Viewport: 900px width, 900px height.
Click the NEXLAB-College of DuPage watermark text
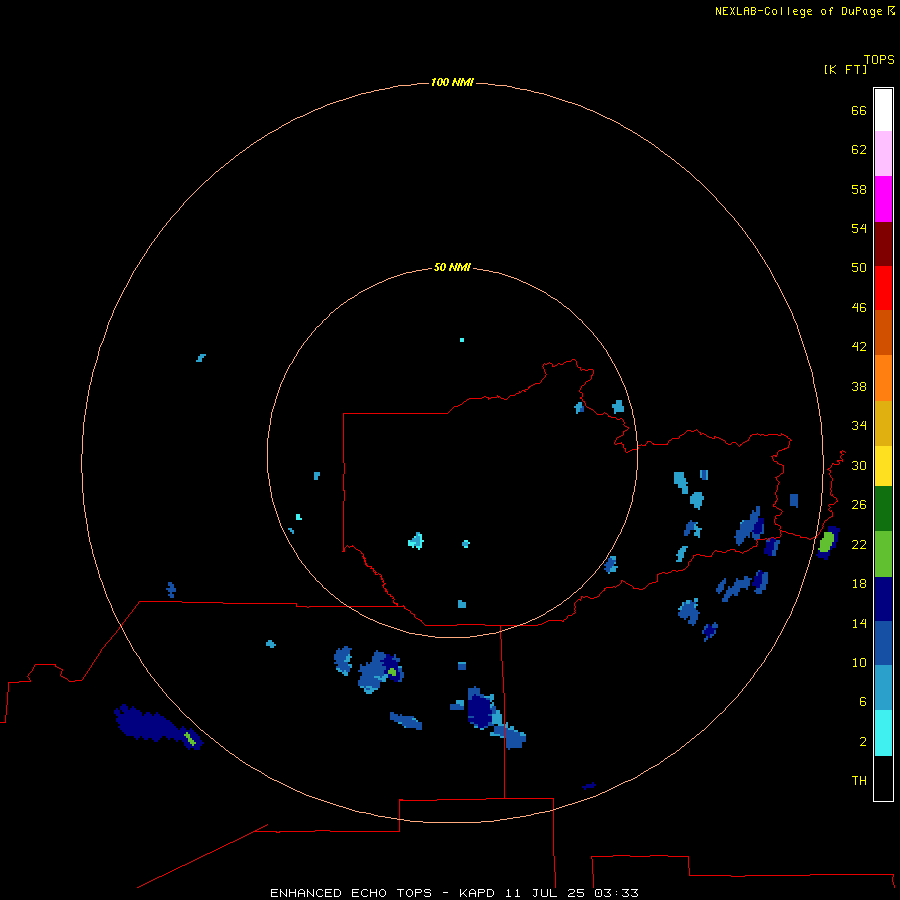pos(804,11)
